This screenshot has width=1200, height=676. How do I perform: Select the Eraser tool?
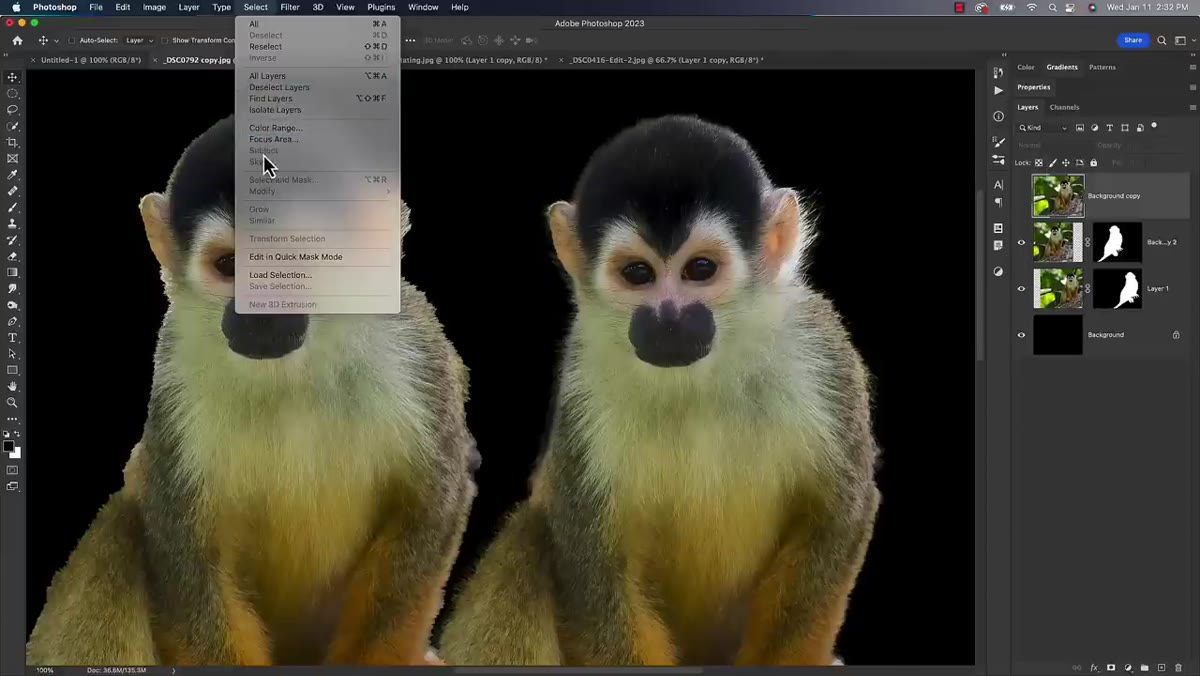[x=13, y=256]
